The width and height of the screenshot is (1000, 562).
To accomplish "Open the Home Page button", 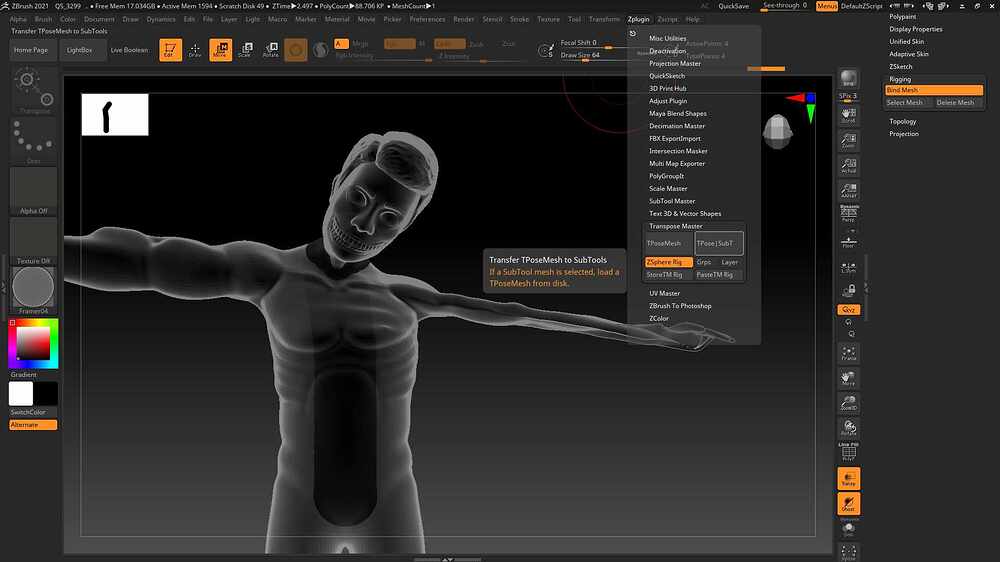I will click(x=31, y=50).
